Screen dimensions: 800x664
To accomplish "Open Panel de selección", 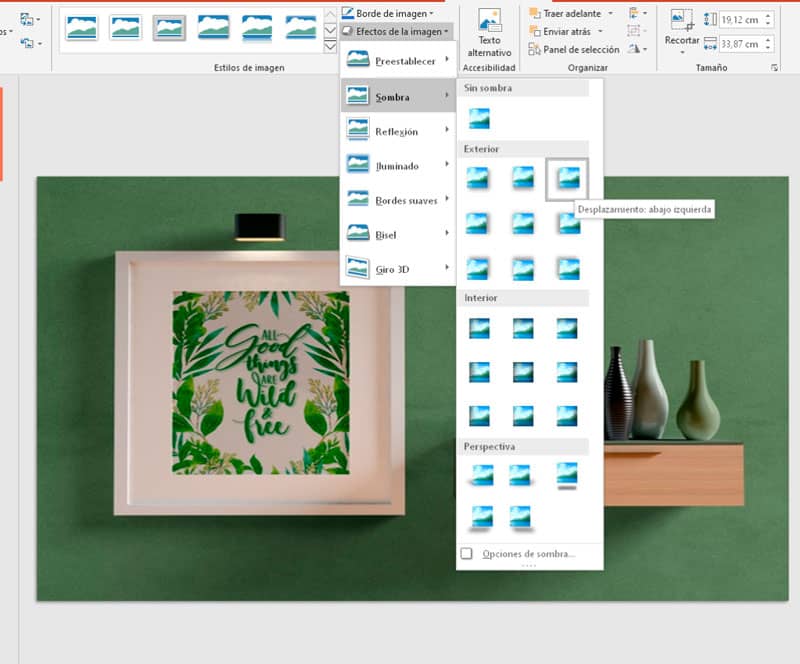I will (574, 50).
